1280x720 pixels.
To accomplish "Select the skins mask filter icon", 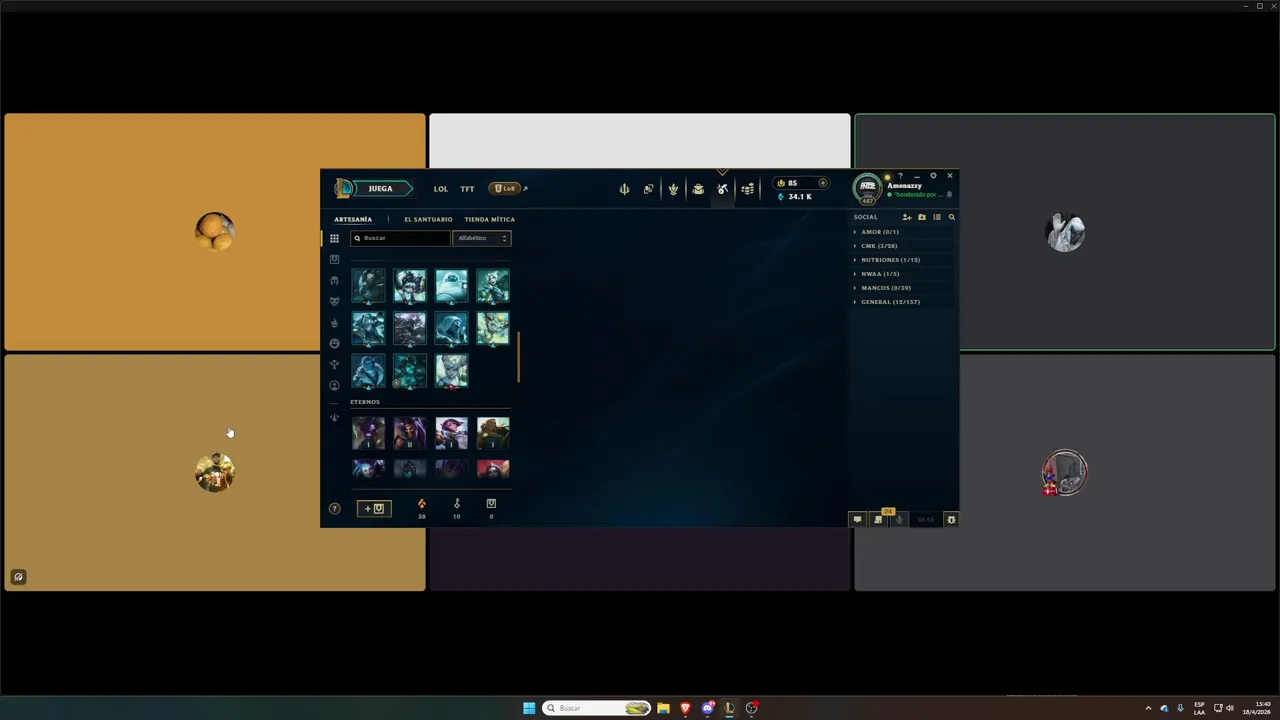I will [x=334, y=301].
